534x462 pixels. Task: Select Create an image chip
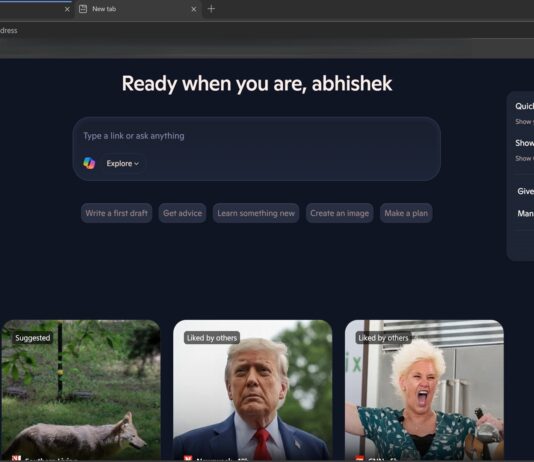pyautogui.click(x=340, y=213)
